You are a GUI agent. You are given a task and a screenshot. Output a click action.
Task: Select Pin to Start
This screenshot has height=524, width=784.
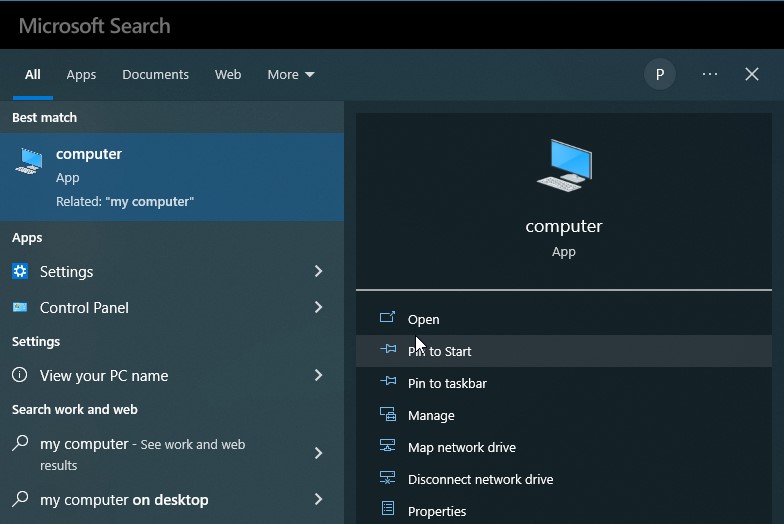tap(564, 351)
